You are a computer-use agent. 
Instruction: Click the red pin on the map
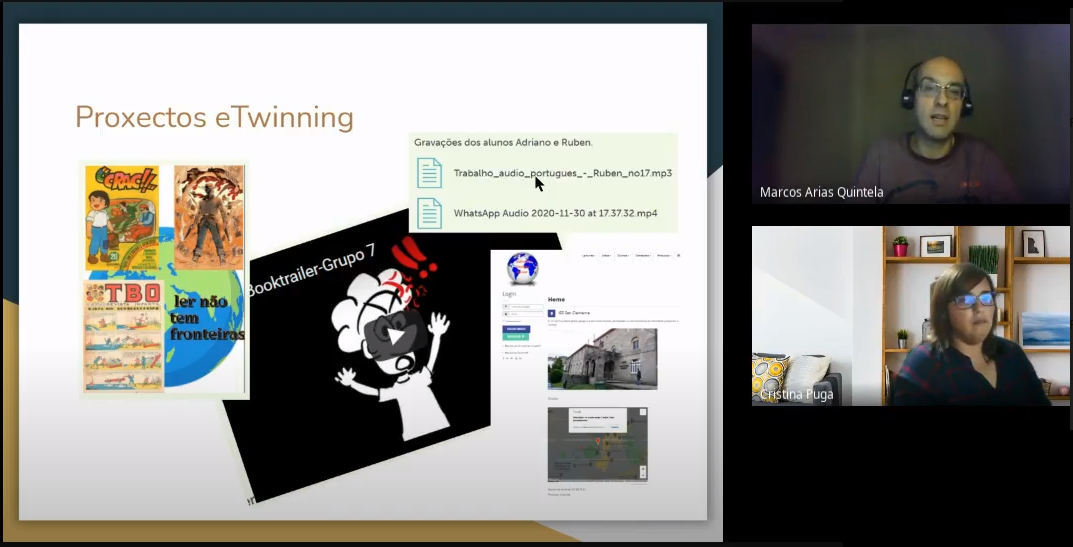(x=598, y=442)
